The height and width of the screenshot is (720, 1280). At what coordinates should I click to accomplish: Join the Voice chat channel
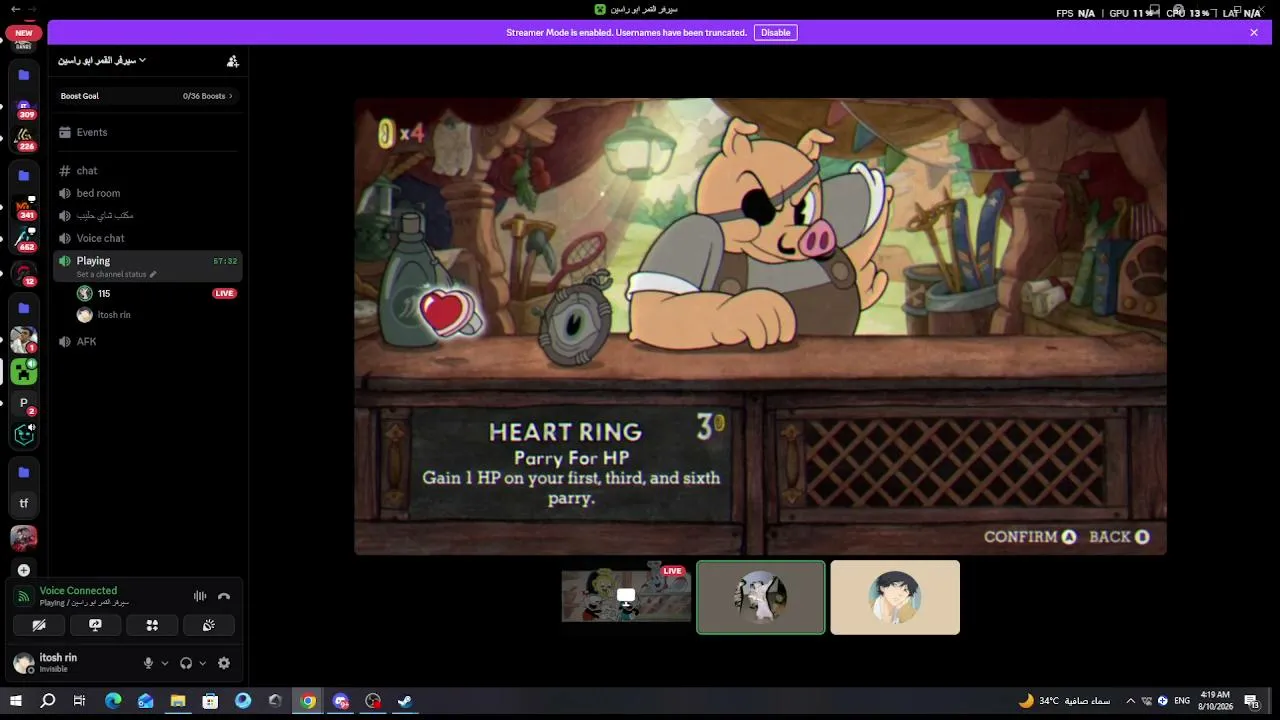point(147,238)
